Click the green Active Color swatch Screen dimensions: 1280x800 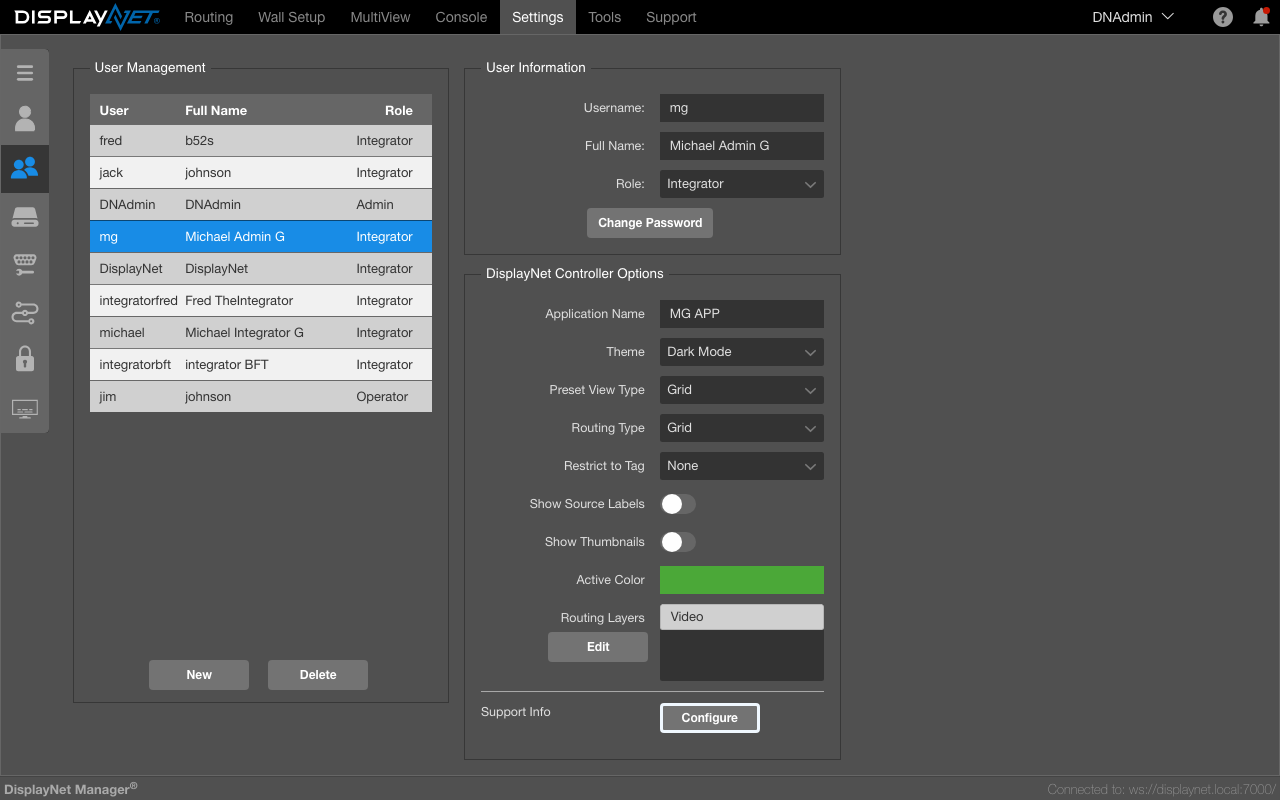(742, 580)
